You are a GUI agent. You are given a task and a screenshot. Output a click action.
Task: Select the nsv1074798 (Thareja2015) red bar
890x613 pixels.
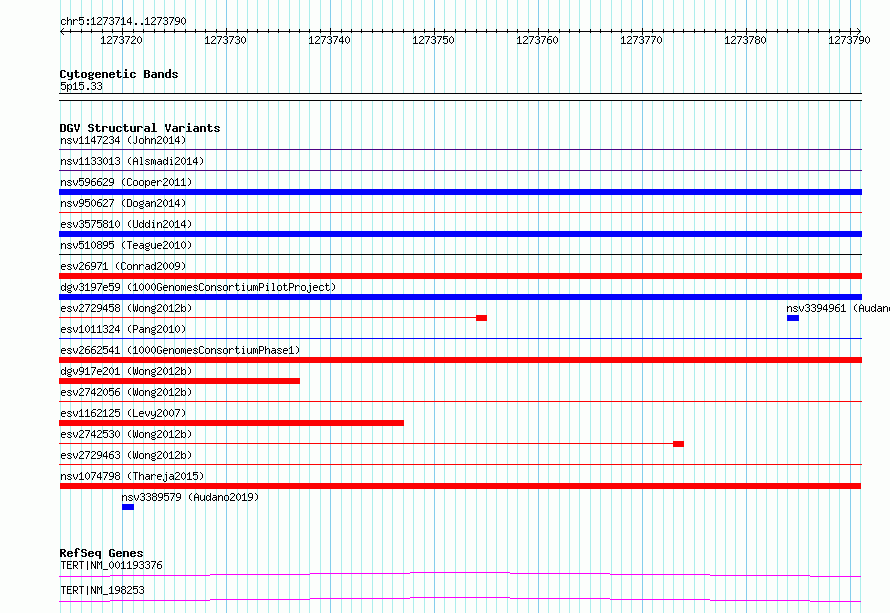pos(460,486)
